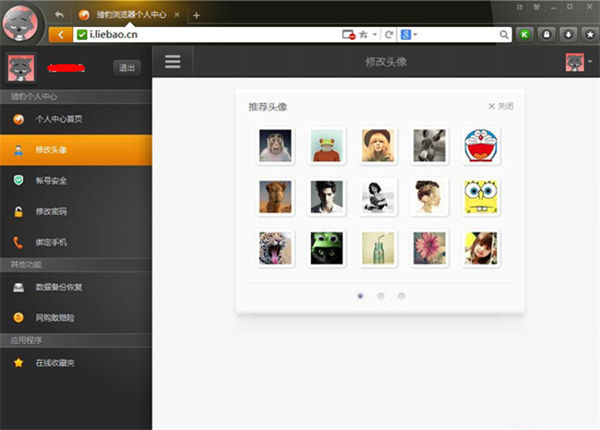Choose the Doraemon avatar thumbnail
Viewport: 600px width, 430px height.
pyautogui.click(x=481, y=146)
